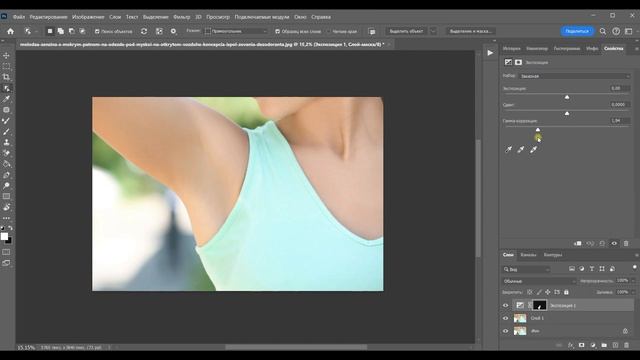Click the Выделение и маска button
This screenshot has width=640, height=360.
tap(471, 31)
